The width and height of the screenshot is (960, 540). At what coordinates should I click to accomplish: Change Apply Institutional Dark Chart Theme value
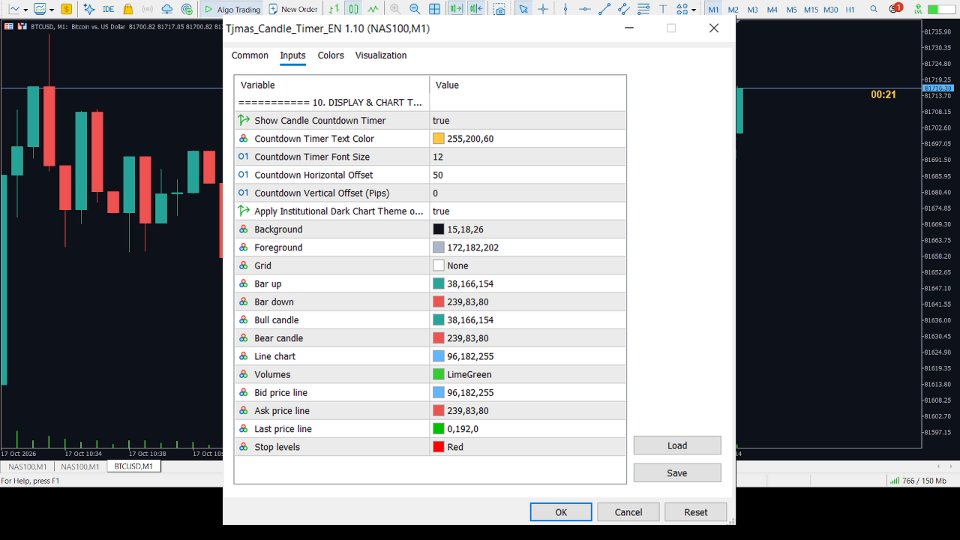pos(528,211)
